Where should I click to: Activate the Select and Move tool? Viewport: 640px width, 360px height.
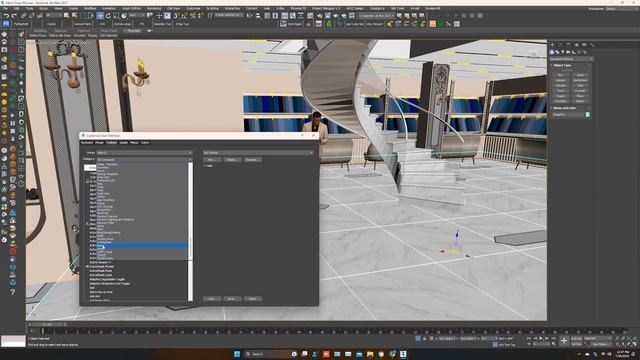100,16
